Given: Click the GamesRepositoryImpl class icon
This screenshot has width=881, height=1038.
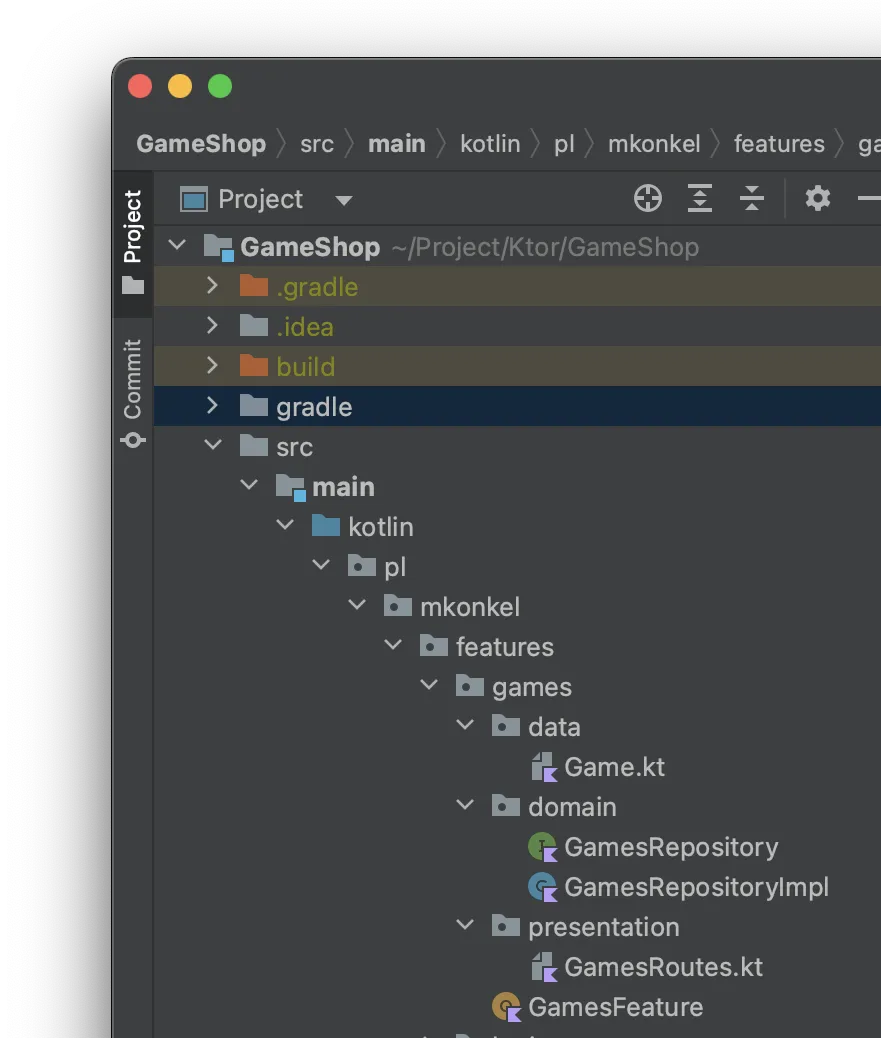Looking at the screenshot, I should 543,887.
